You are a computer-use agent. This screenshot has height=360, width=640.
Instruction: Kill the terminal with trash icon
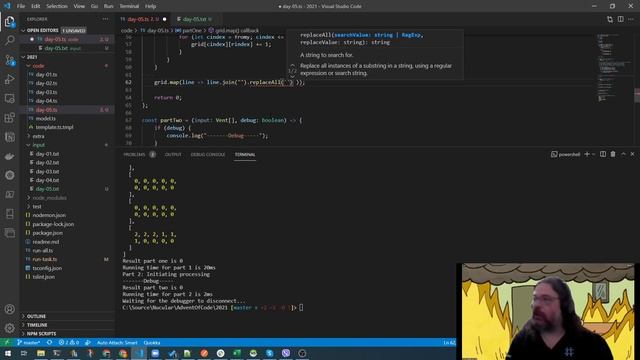613,154
